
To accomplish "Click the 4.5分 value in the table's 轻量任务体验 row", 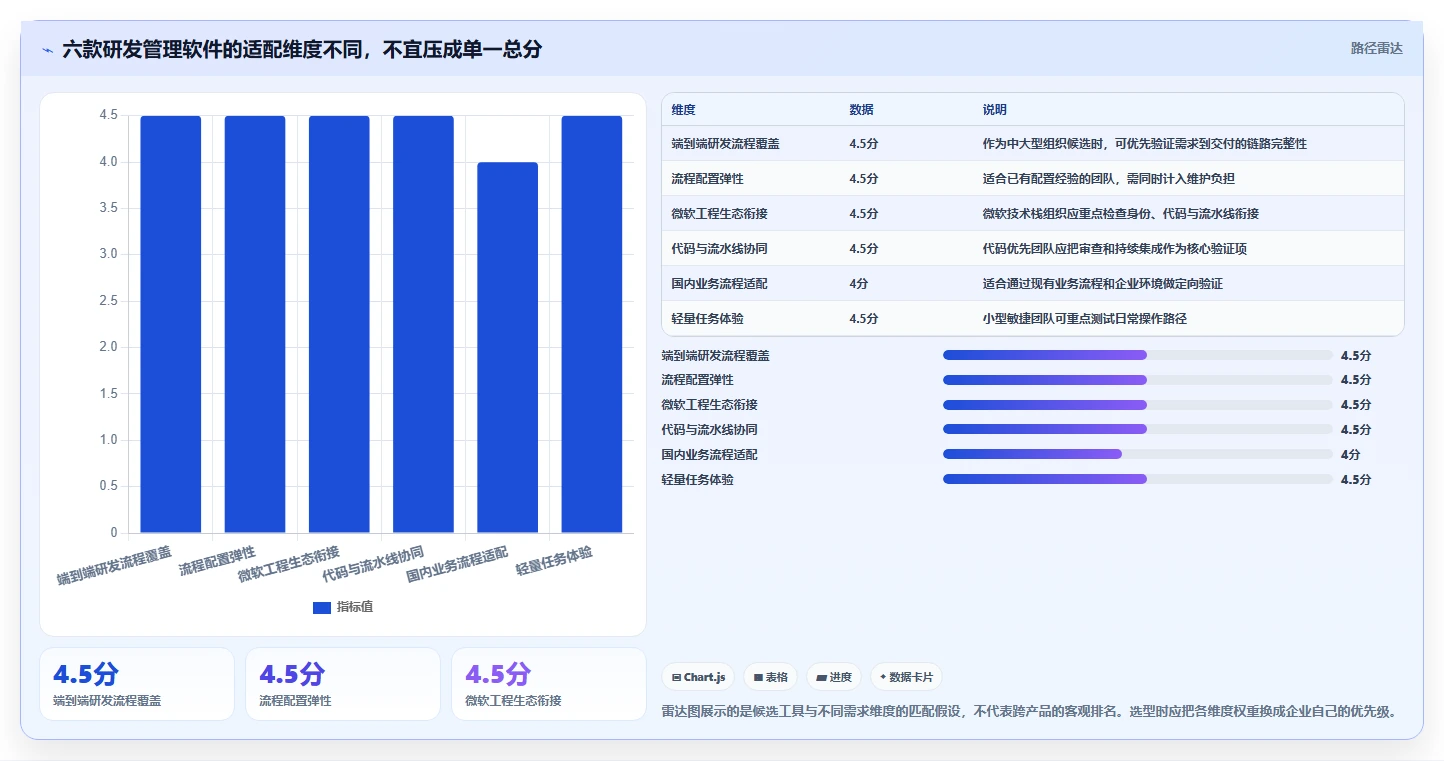I will 864,319.
